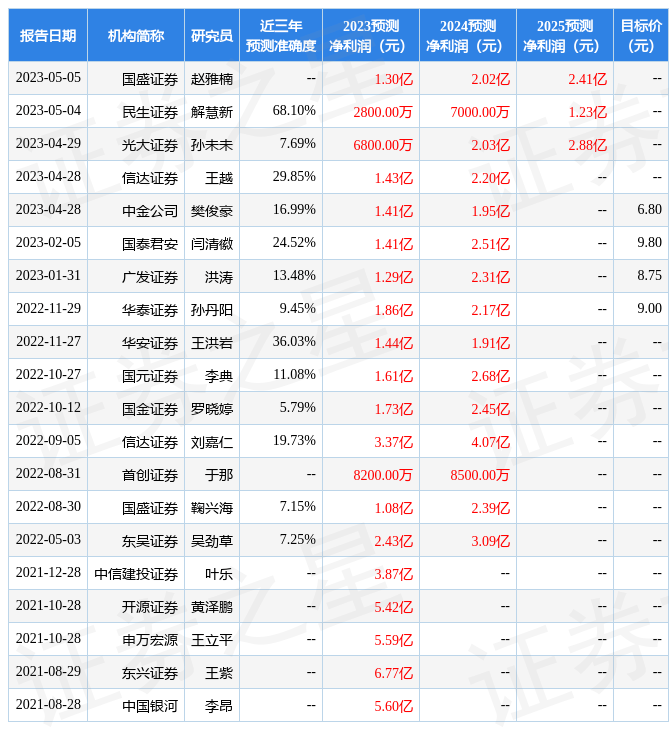Click the institution 开源证券
Screen dimensions: 669x730
coord(150,608)
